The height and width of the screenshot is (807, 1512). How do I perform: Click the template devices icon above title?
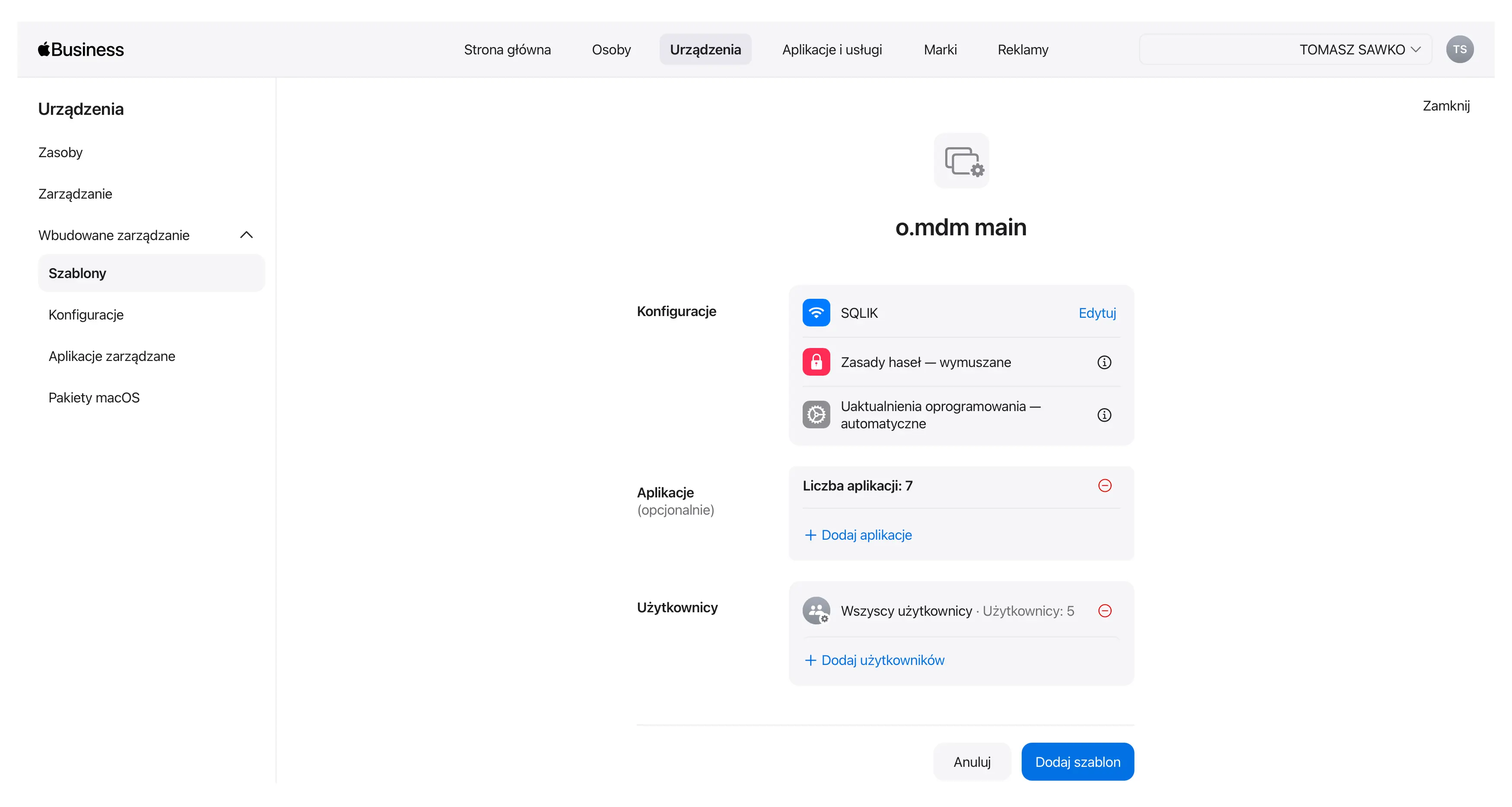(961, 161)
